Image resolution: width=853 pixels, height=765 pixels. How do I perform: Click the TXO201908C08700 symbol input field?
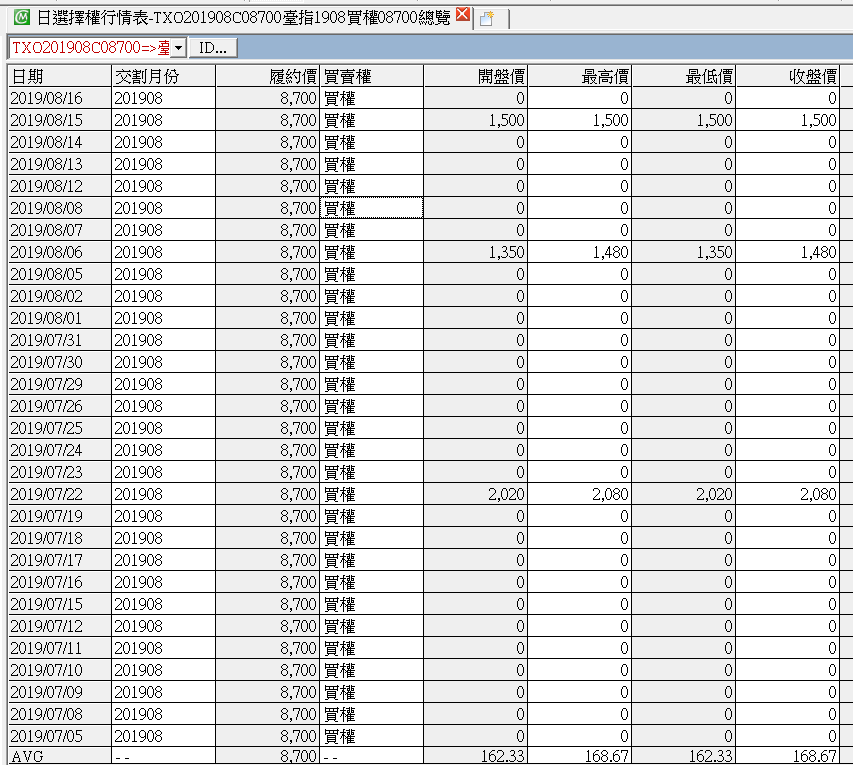[90, 48]
